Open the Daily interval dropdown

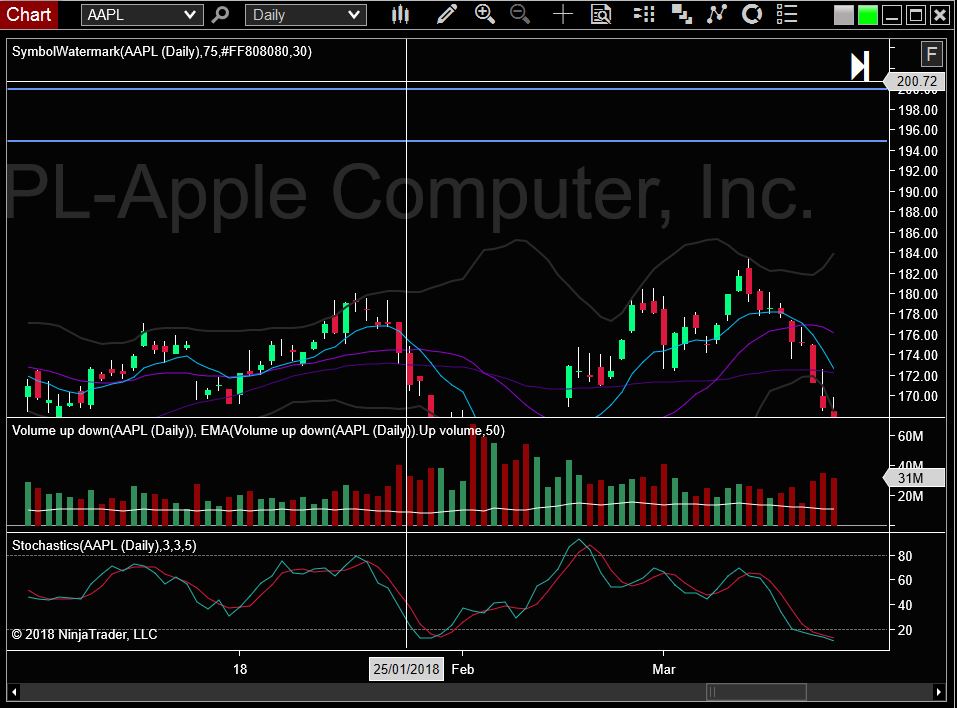point(306,15)
